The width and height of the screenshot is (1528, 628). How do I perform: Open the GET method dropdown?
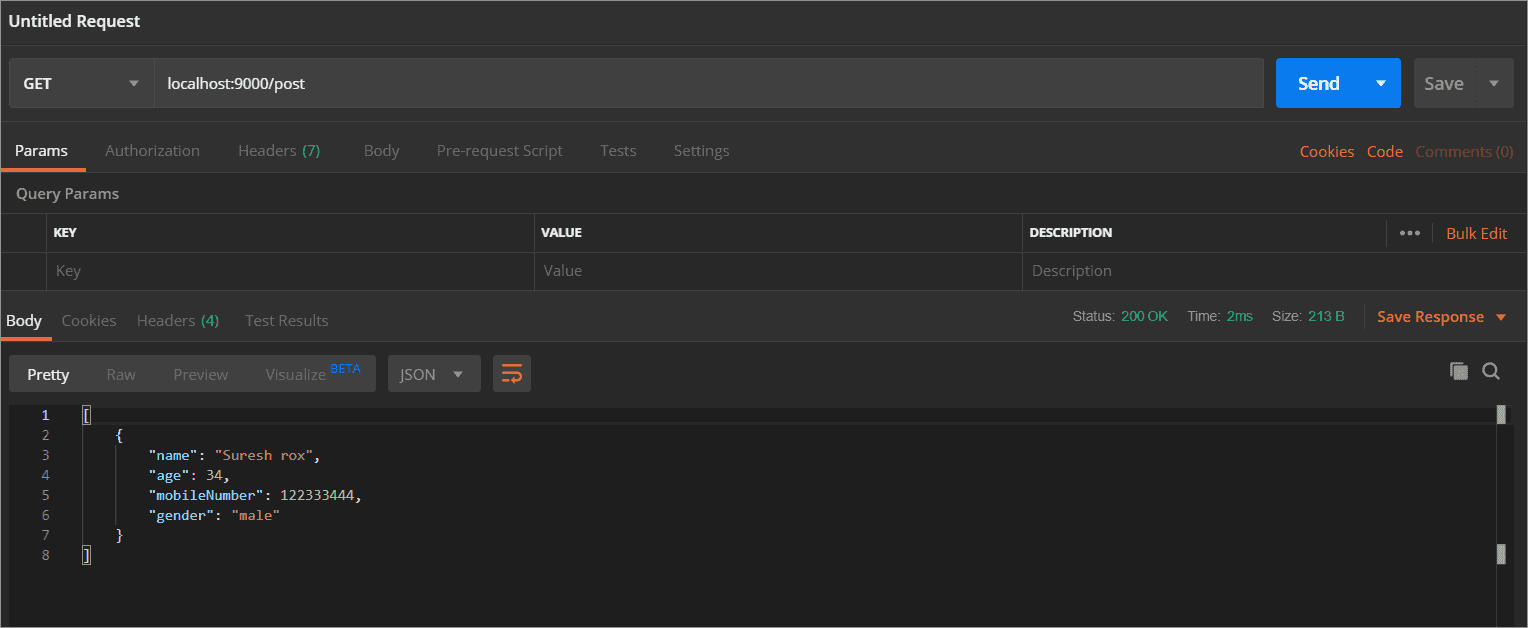click(81, 84)
